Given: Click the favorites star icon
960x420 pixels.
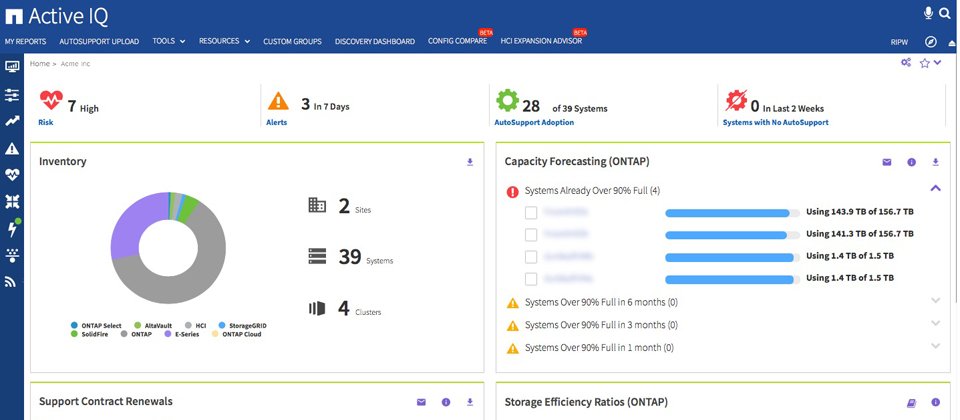Looking at the screenshot, I should click(924, 63).
